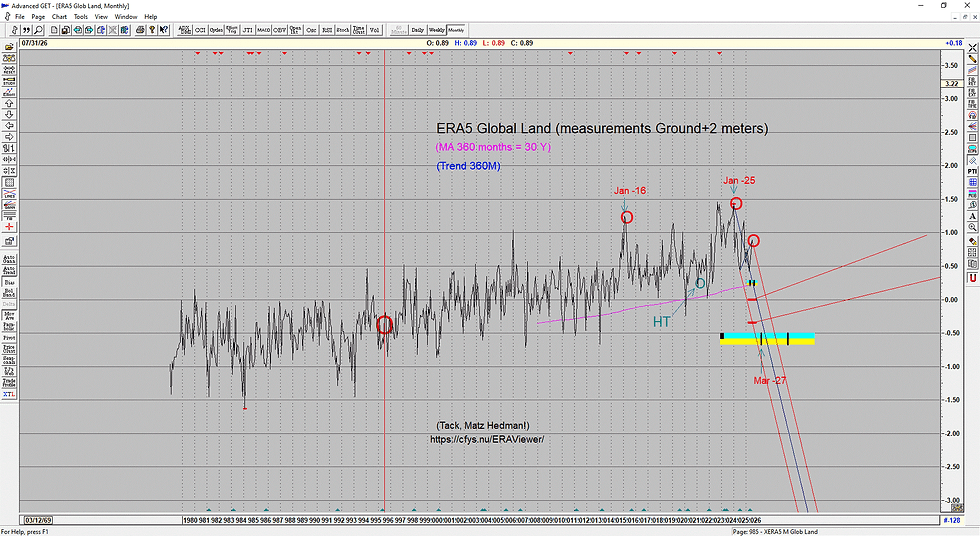Select the eraser tool in right toolbar
This screenshot has height=536, width=980.
click(972, 241)
